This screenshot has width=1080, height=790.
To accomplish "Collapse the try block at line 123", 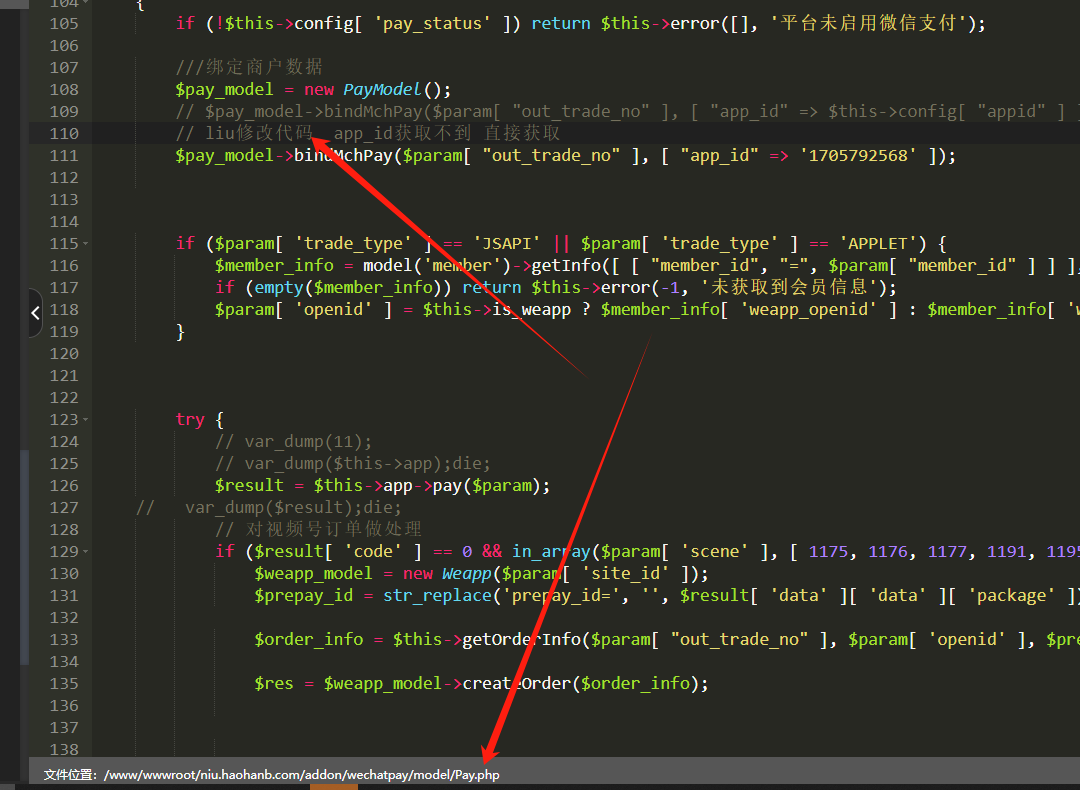I will click(x=85, y=420).
